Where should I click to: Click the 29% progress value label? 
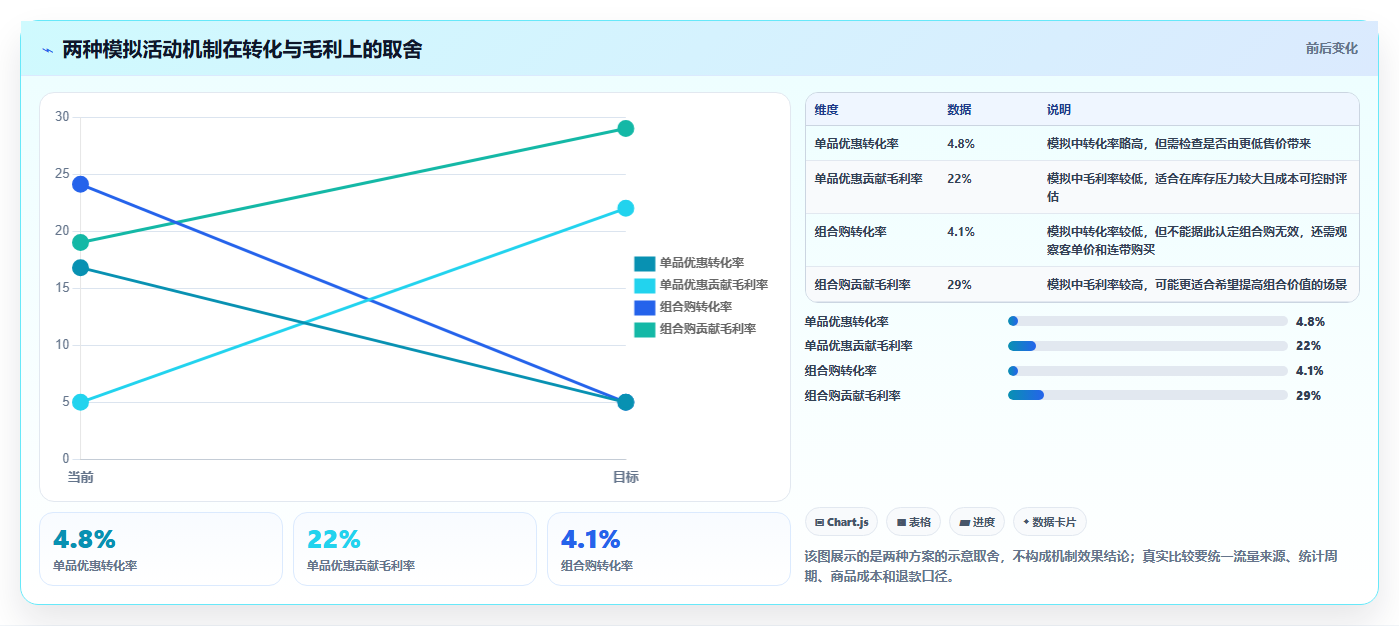[1308, 396]
